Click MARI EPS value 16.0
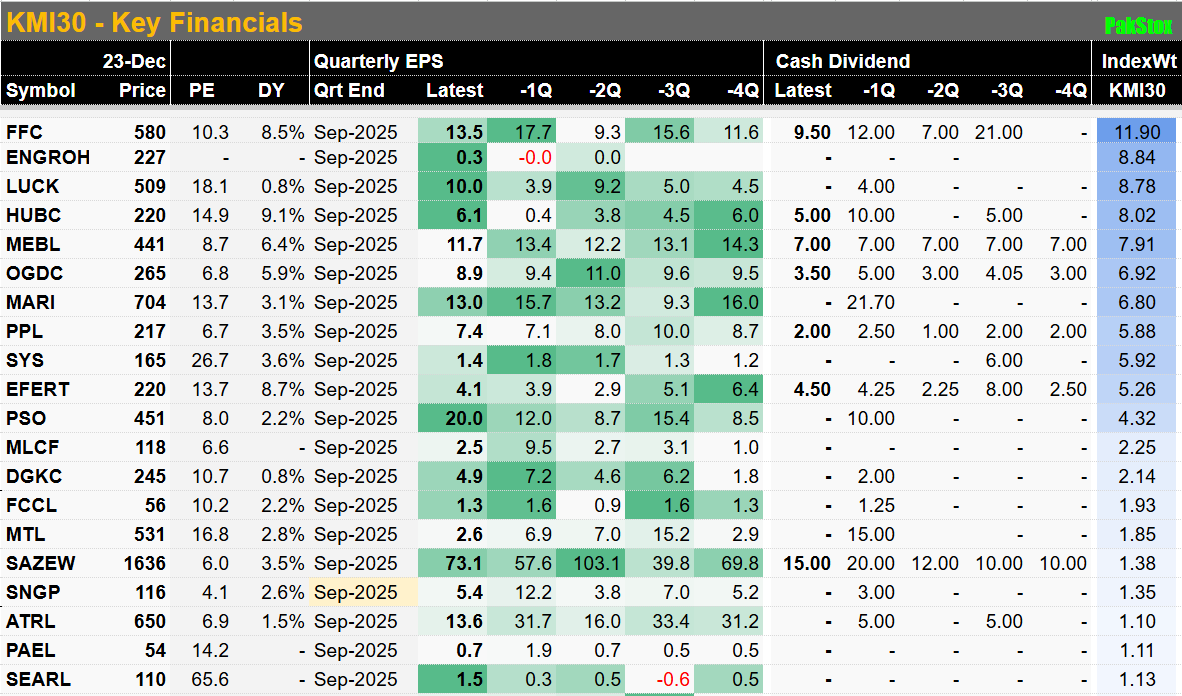 pyautogui.click(x=729, y=302)
